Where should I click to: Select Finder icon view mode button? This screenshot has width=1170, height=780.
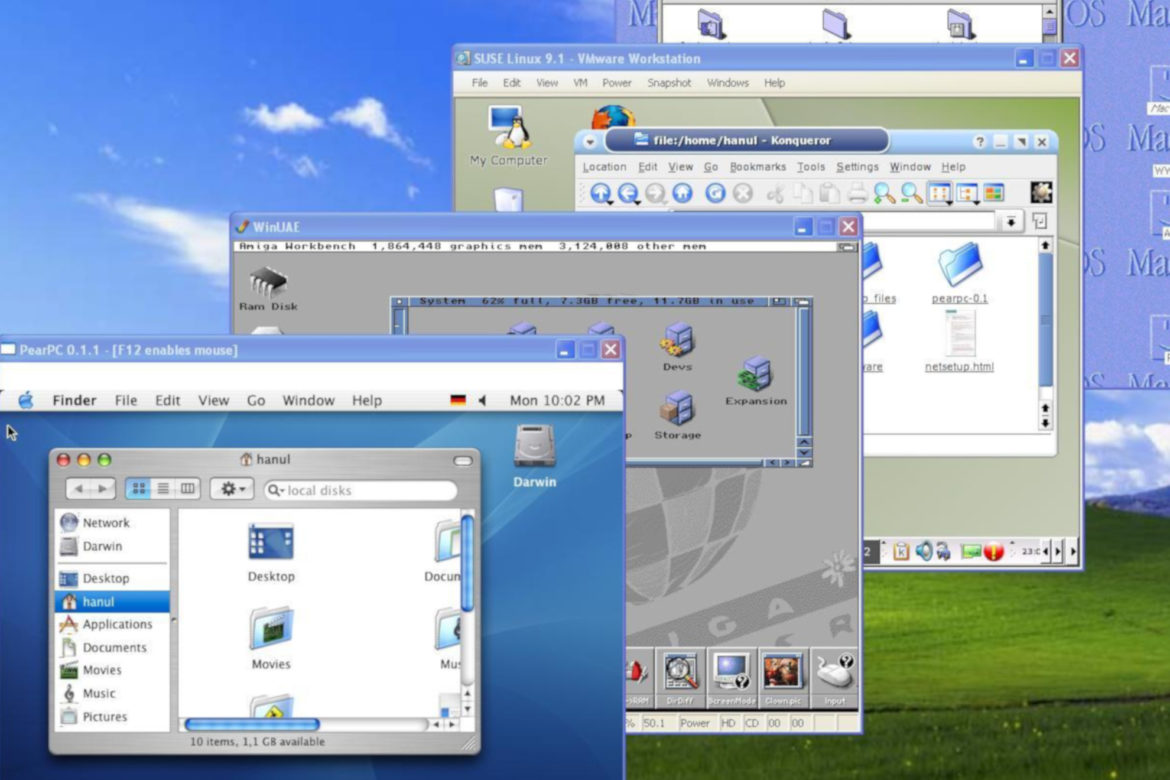[139, 489]
